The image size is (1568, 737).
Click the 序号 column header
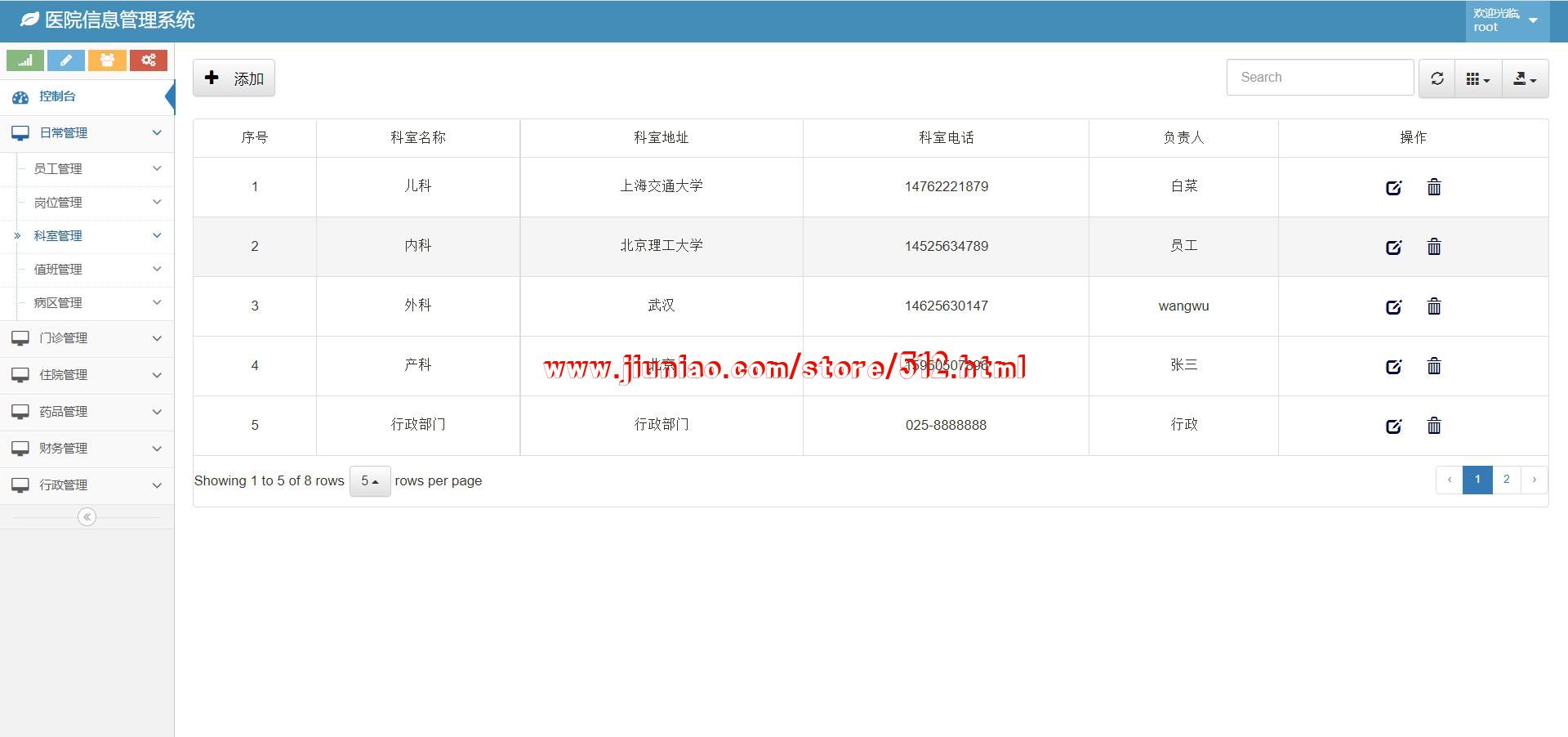pyautogui.click(x=255, y=138)
